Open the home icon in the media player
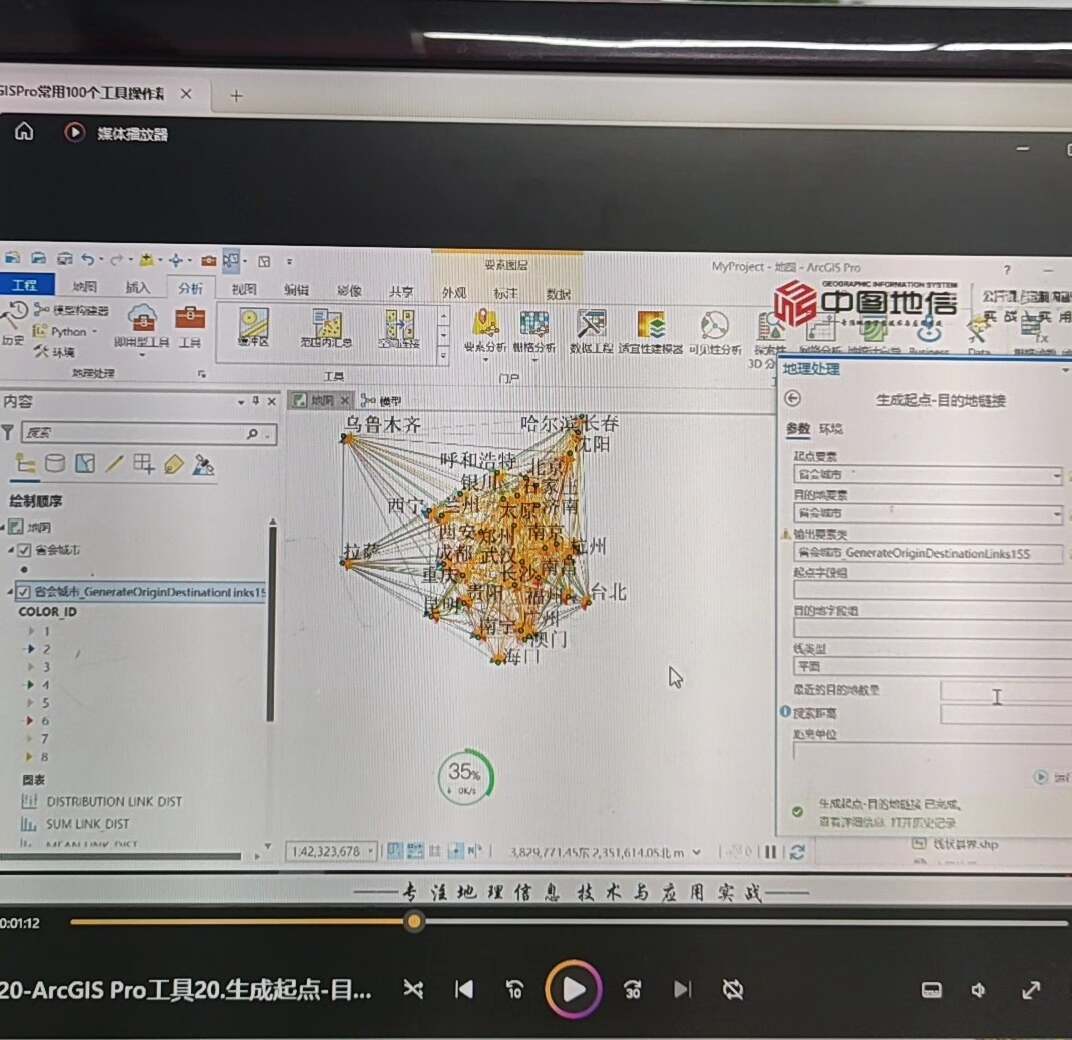The height and width of the screenshot is (1040, 1072). click(24, 131)
